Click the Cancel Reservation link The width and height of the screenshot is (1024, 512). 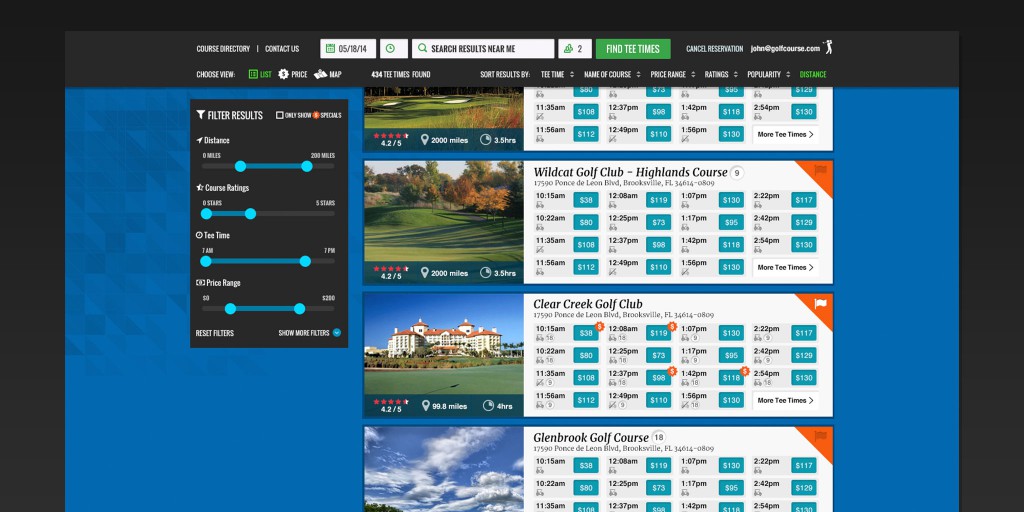click(x=714, y=49)
